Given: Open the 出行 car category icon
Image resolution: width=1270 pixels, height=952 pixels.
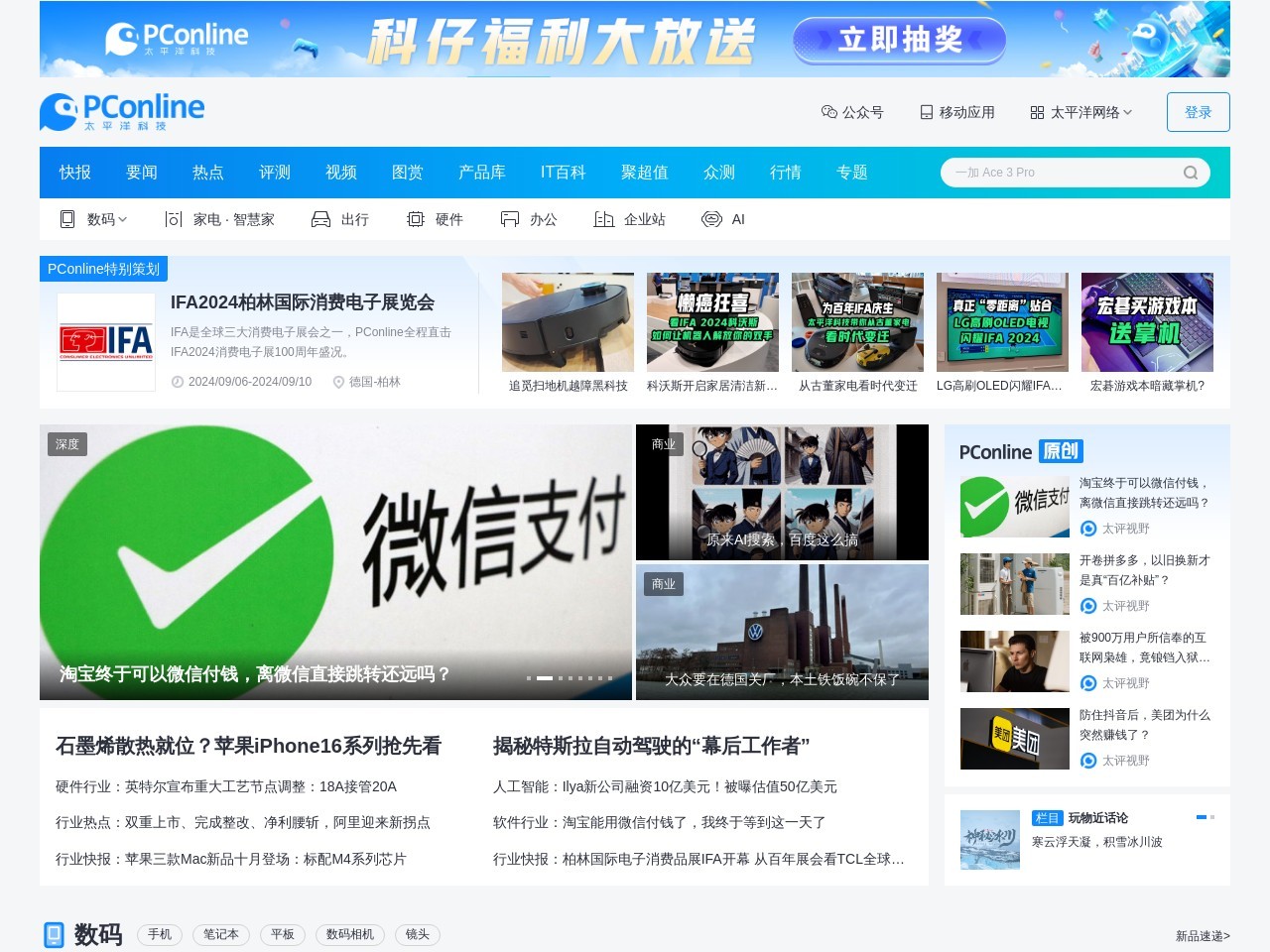Looking at the screenshot, I should pyautogui.click(x=320, y=219).
